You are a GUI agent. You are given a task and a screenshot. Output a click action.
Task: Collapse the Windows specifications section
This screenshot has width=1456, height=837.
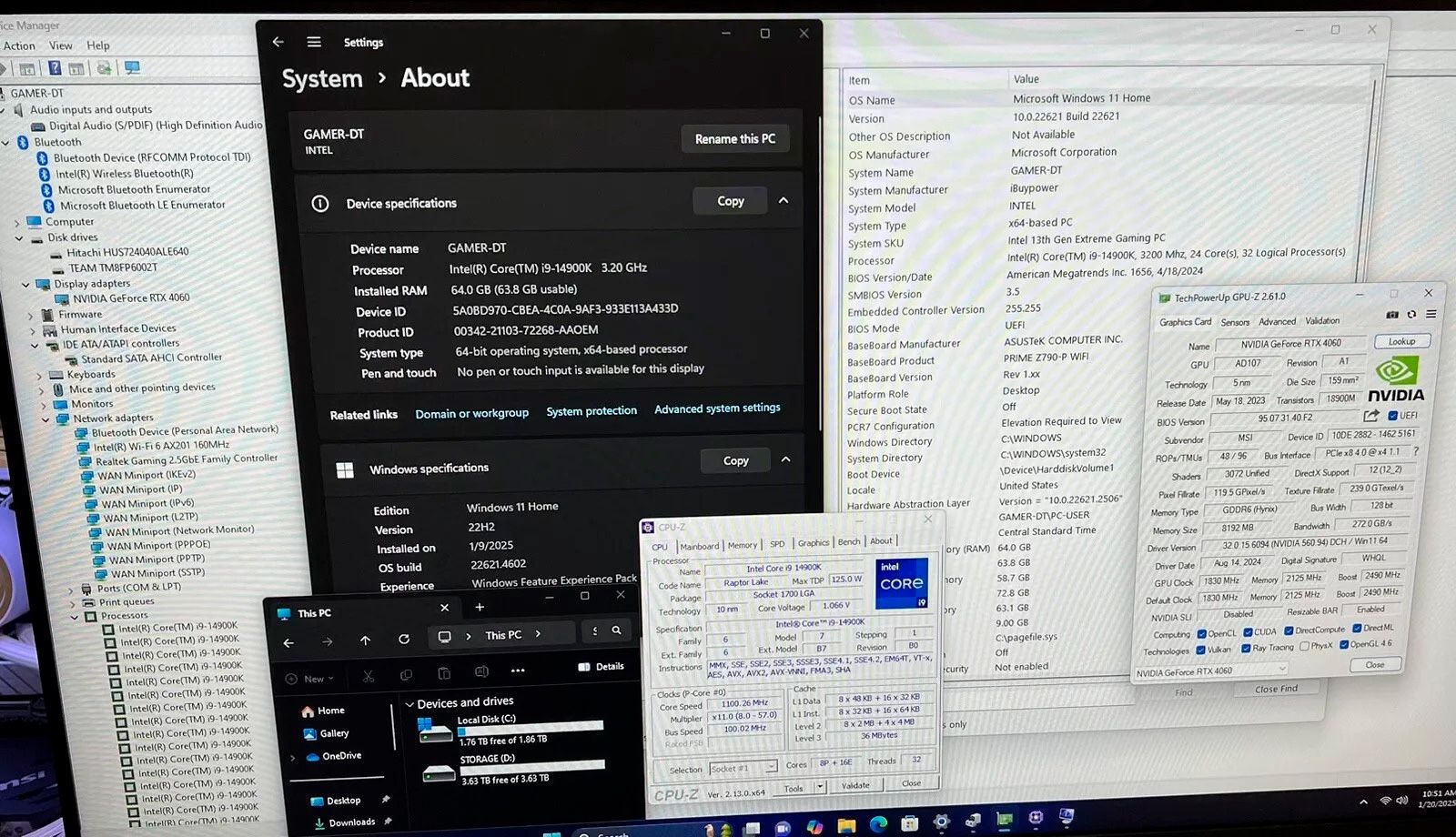pyautogui.click(x=785, y=459)
